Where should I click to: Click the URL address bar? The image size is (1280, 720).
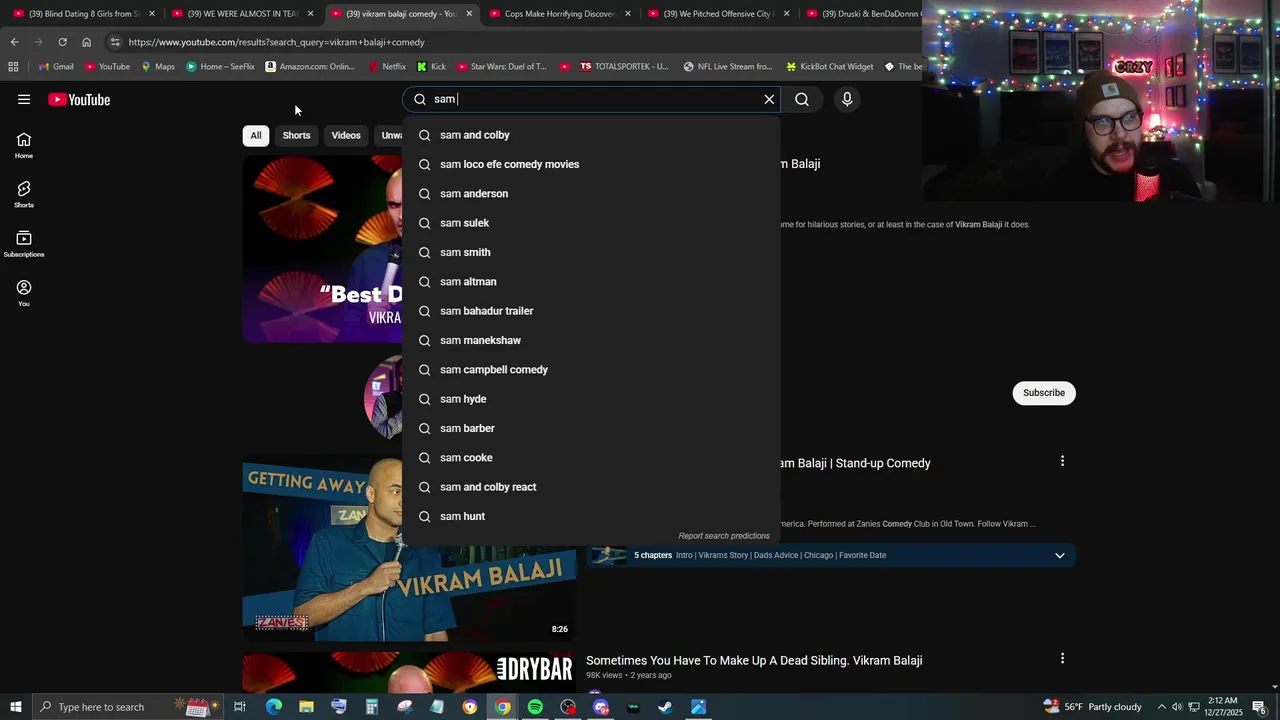pos(510,42)
